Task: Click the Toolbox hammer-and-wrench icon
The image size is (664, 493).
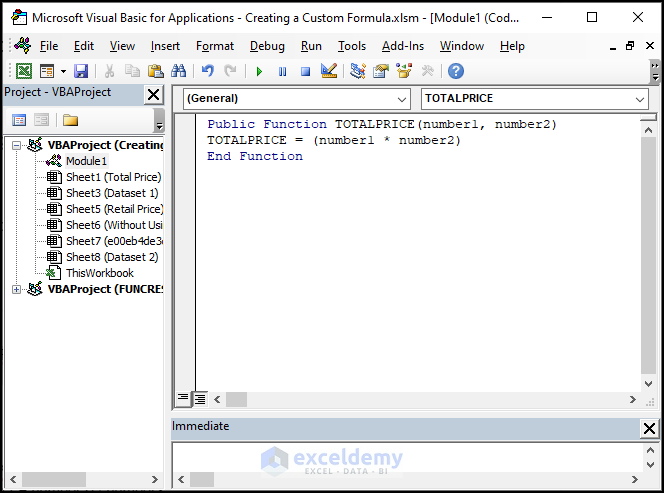Action: (x=427, y=71)
